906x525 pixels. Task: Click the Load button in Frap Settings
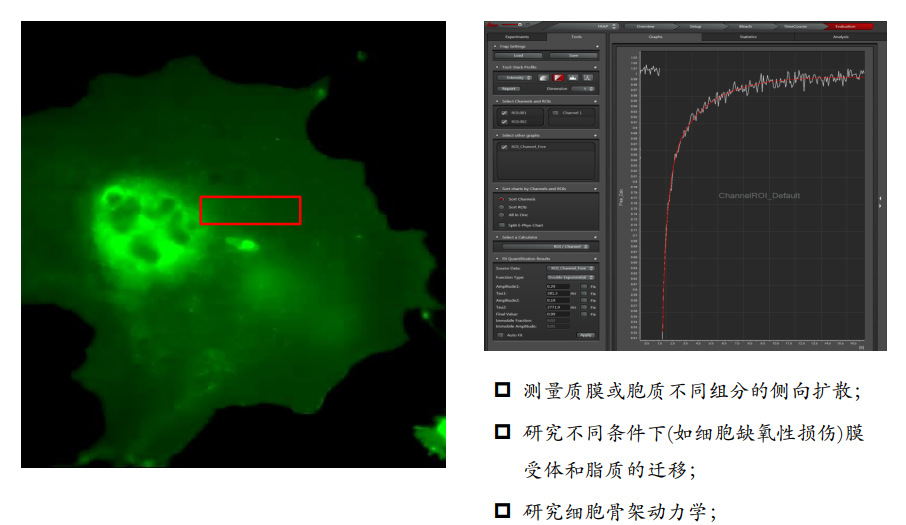pos(518,55)
